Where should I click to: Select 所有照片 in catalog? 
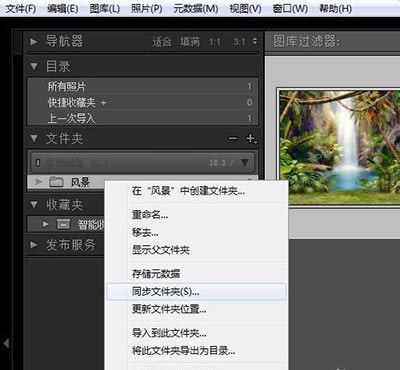(142, 87)
